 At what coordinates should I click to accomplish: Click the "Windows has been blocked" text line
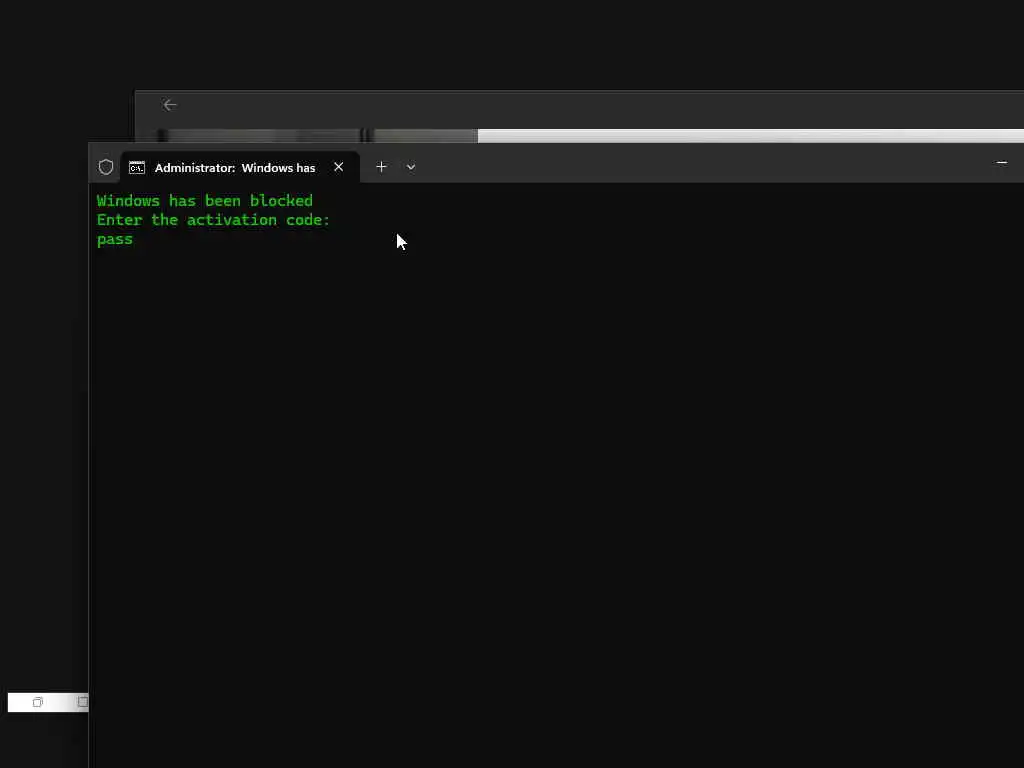point(204,200)
